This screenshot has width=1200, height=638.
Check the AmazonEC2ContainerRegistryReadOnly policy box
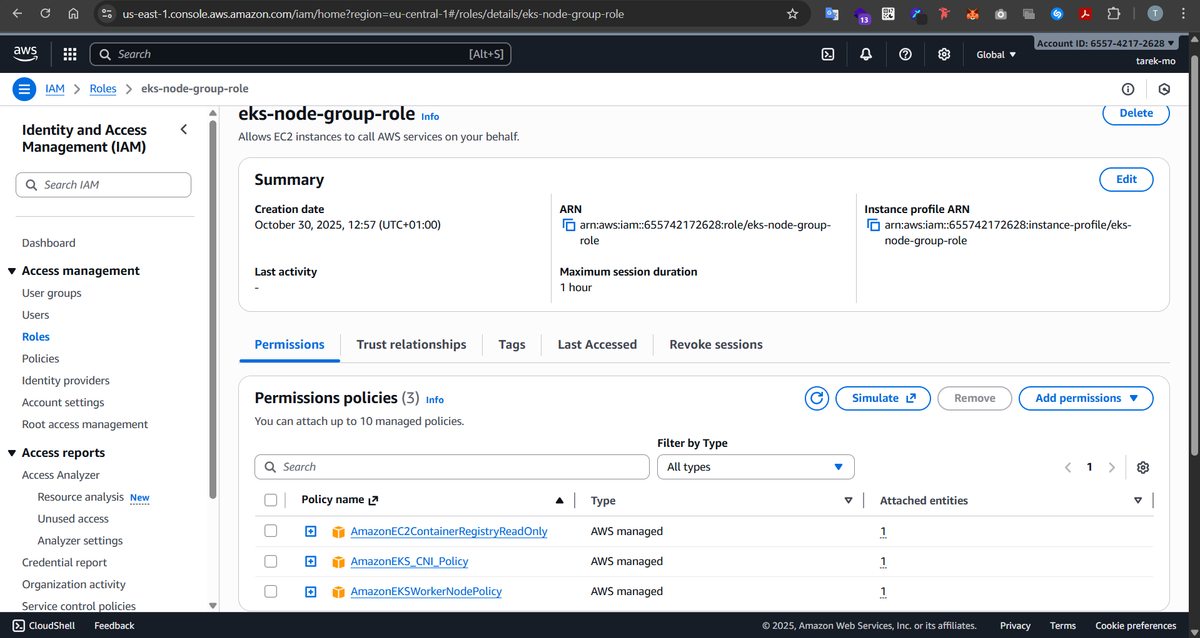tap(270, 531)
